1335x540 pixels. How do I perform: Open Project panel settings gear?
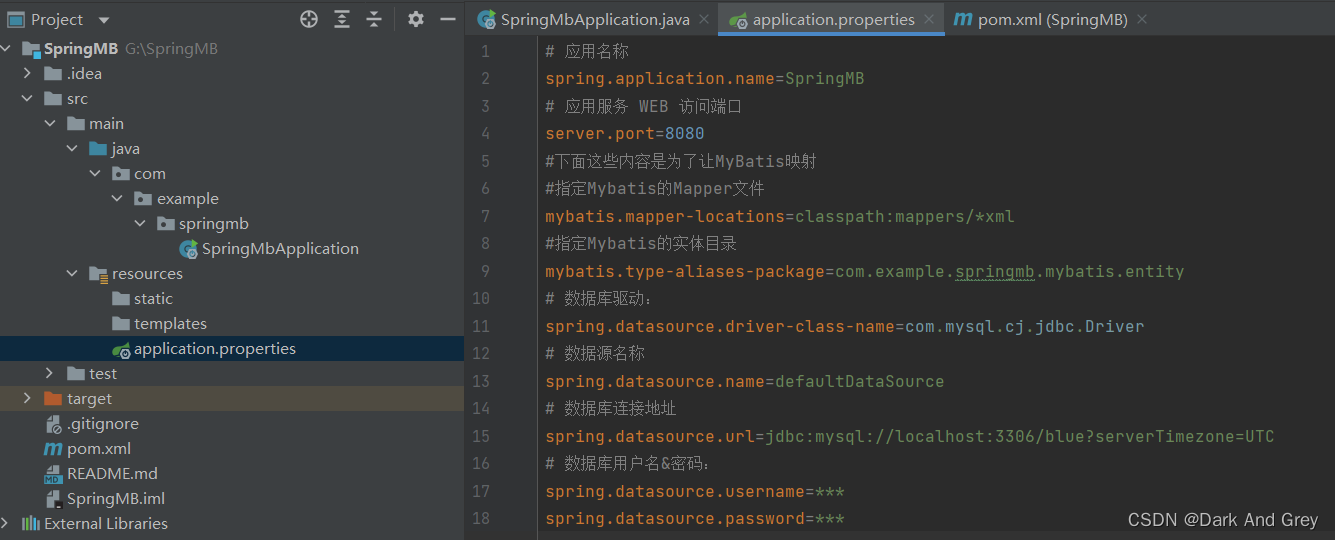[416, 19]
